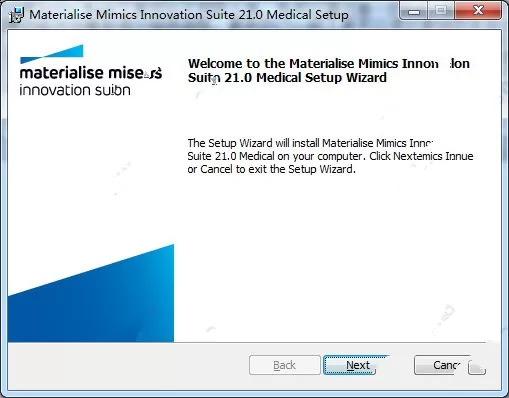The height and width of the screenshot is (398, 509).
Task: Click the Next button
Action: point(357,365)
